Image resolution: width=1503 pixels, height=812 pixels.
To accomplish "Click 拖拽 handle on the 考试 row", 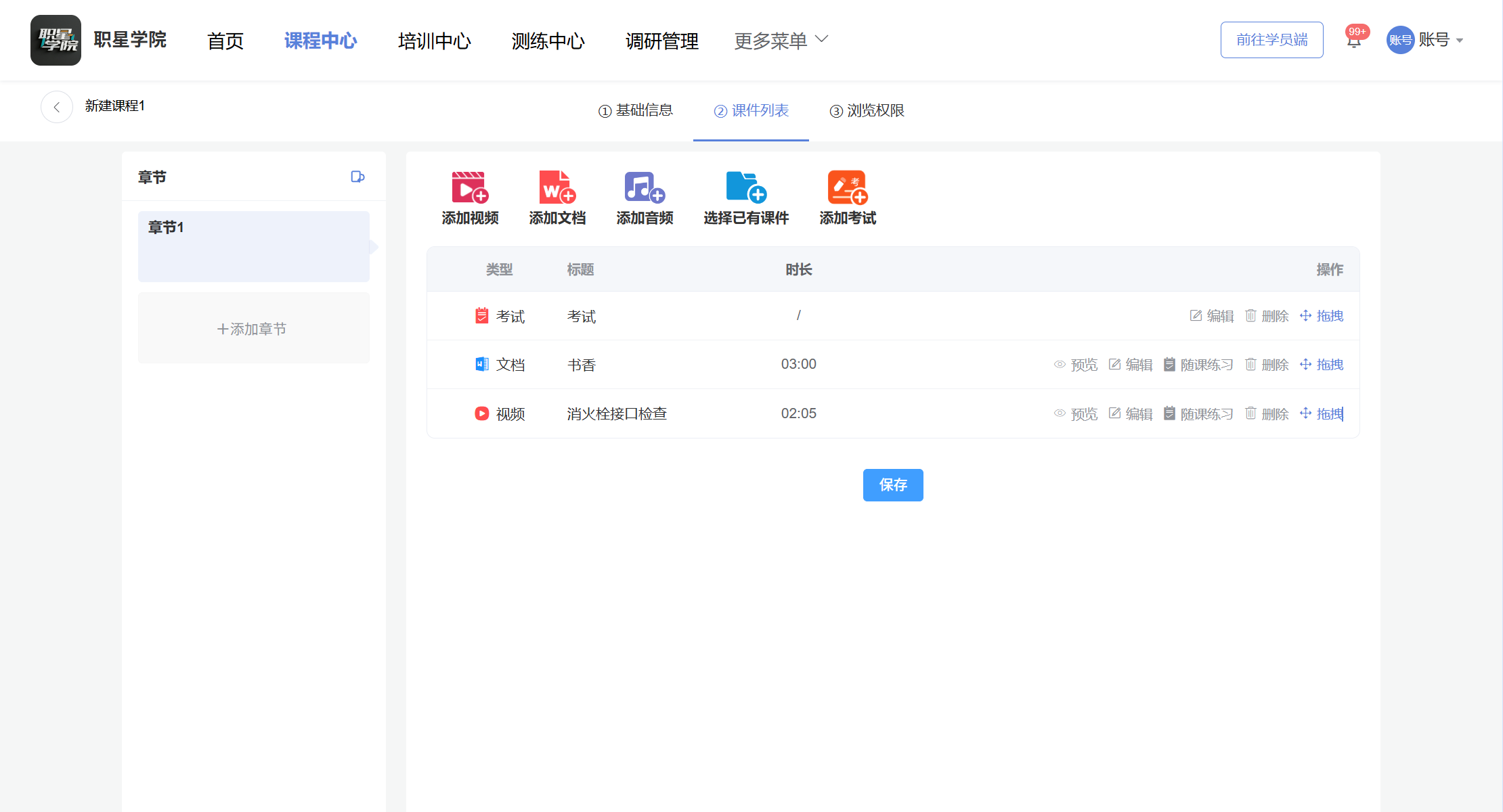I will [1322, 316].
